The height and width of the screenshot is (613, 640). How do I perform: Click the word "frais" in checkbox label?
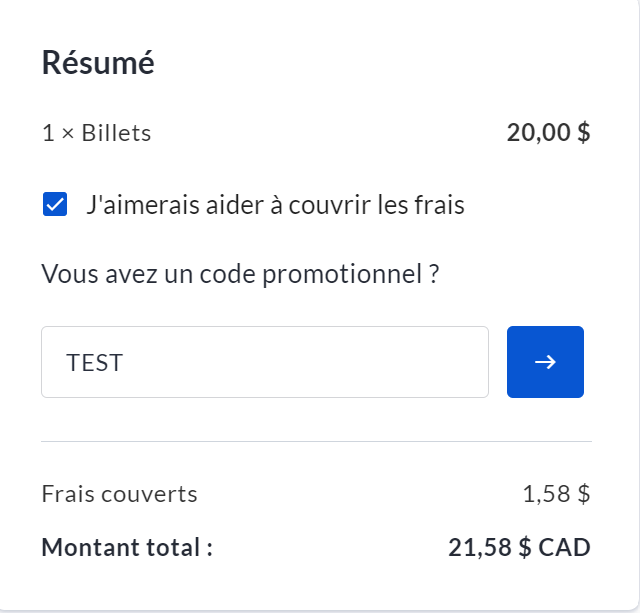pyautogui.click(x=440, y=206)
